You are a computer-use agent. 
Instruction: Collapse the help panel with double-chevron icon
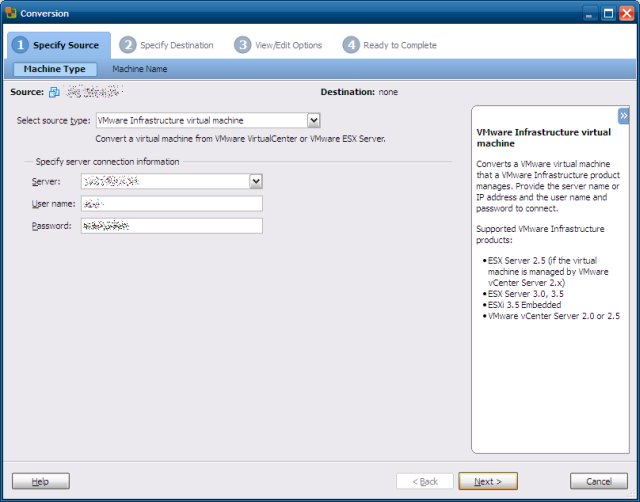[623, 116]
